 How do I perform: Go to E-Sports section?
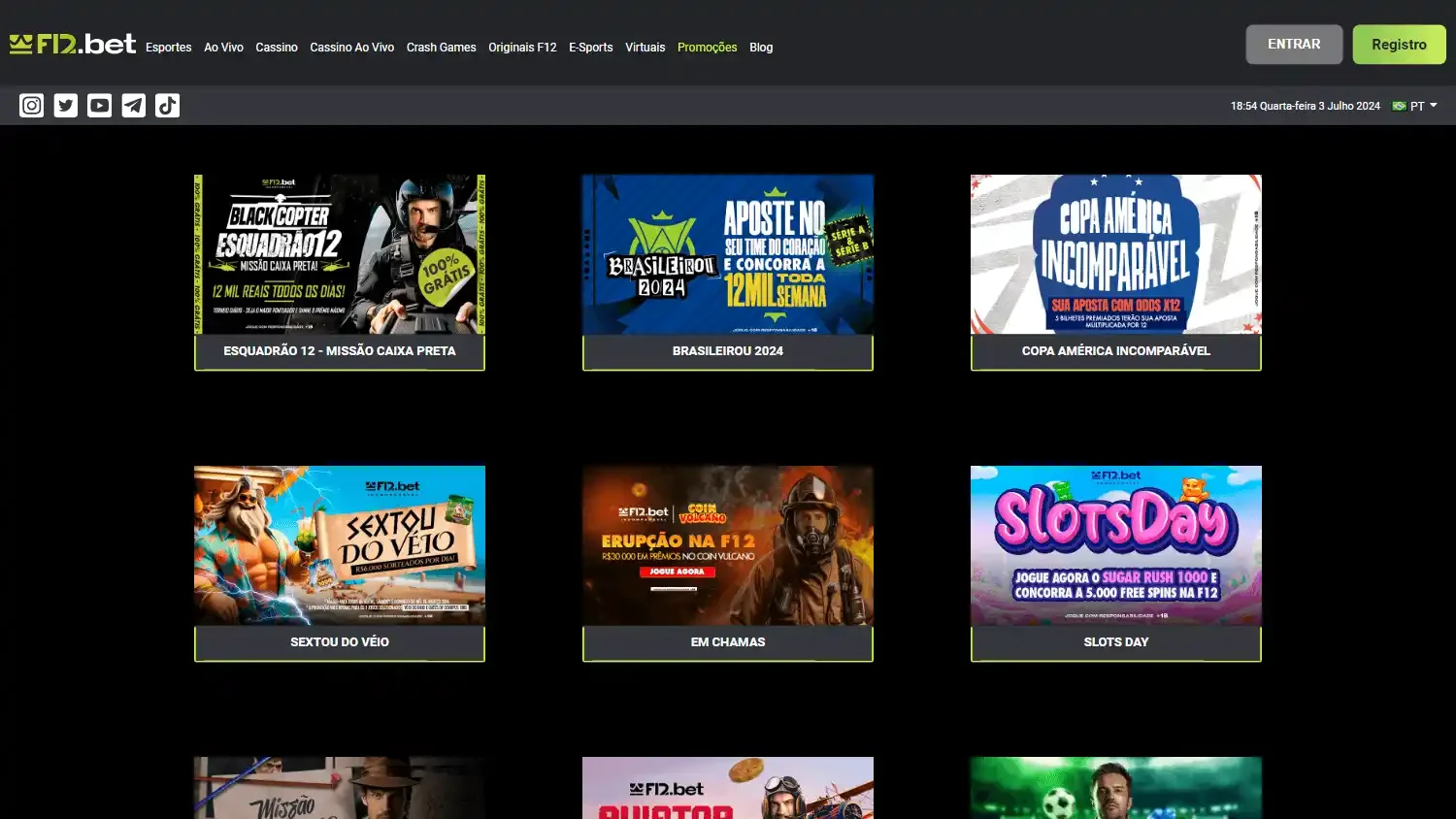pyautogui.click(x=591, y=47)
